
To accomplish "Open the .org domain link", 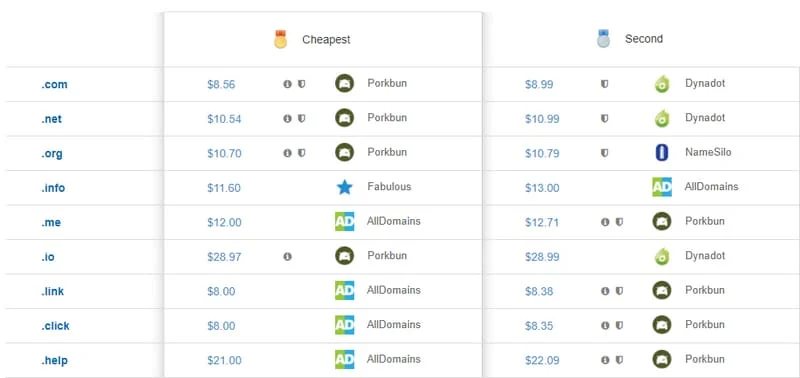I will pos(52,154).
